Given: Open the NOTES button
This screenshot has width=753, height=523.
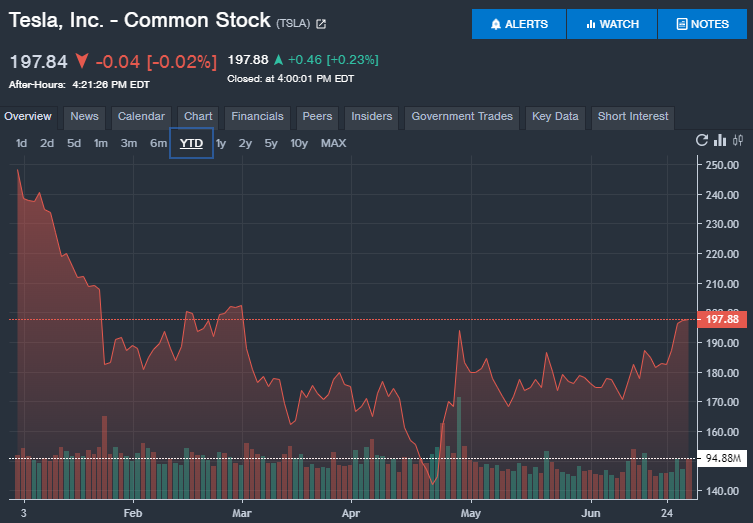Looking at the screenshot, I should click(x=703, y=24).
